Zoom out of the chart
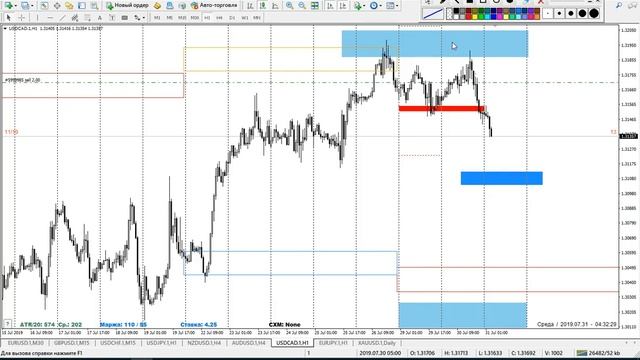 point(302,6)
